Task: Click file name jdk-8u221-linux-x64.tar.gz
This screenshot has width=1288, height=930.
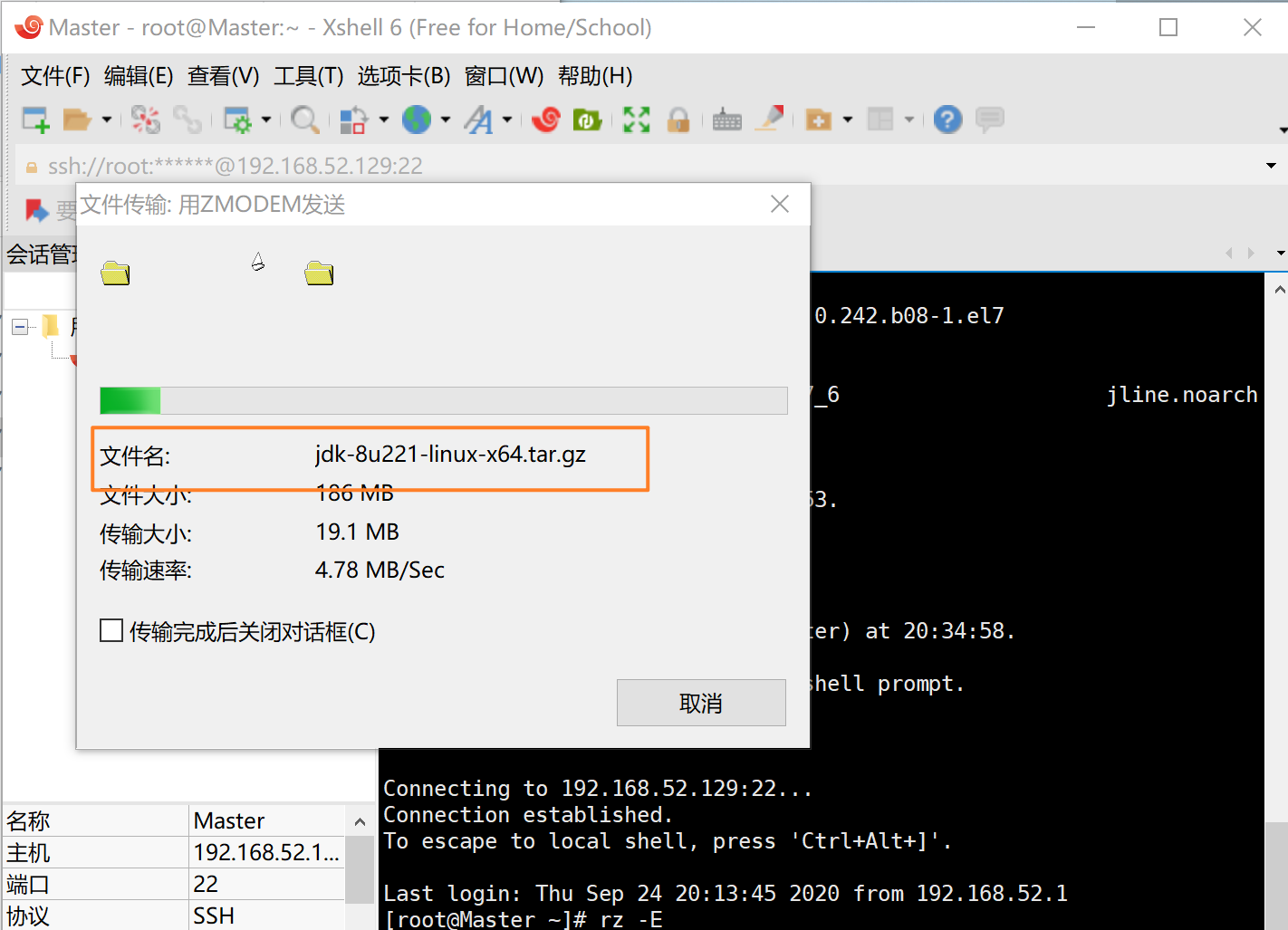Action: coord(450,454)
